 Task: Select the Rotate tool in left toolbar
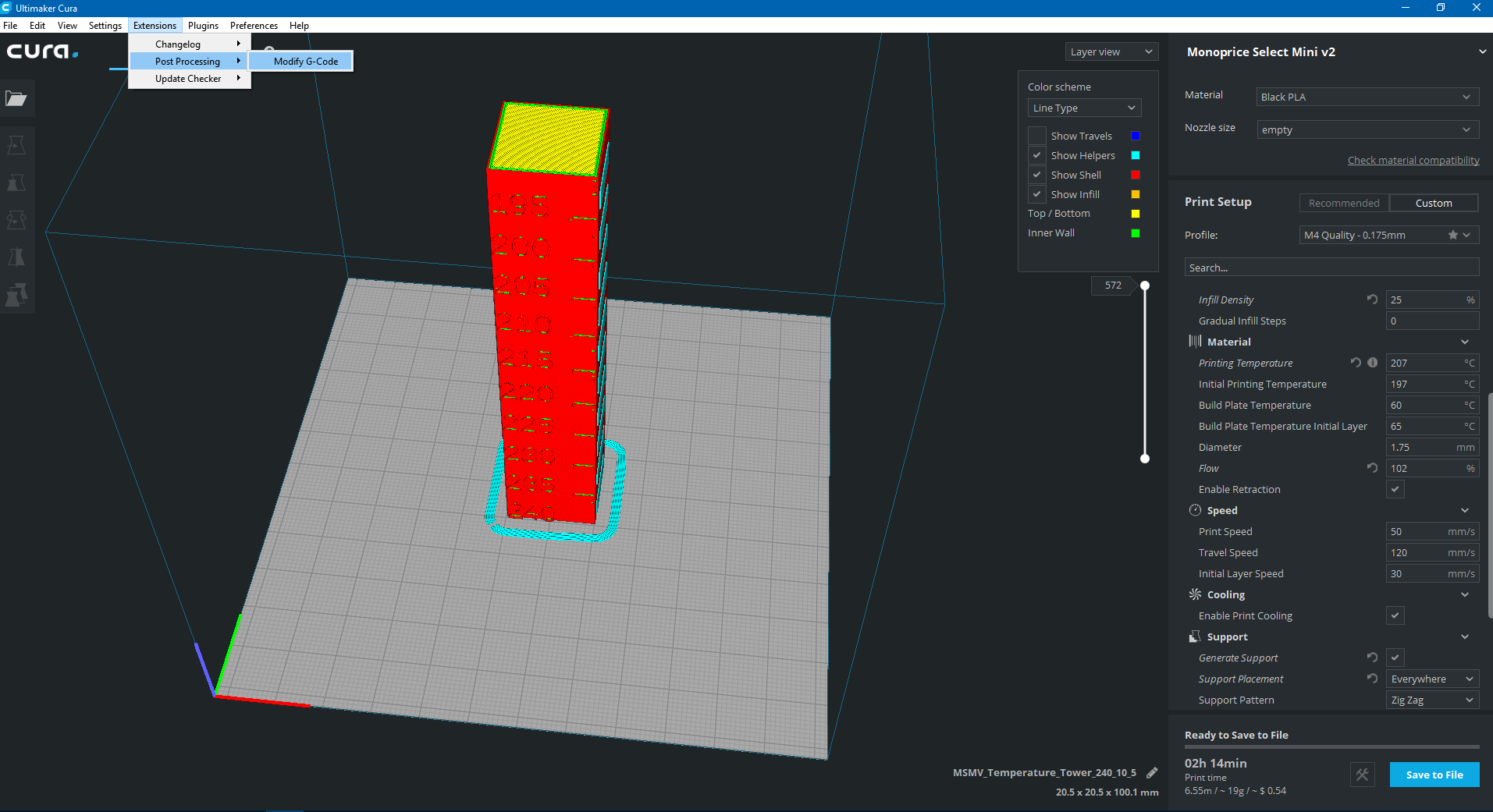(x=16, y=220)
